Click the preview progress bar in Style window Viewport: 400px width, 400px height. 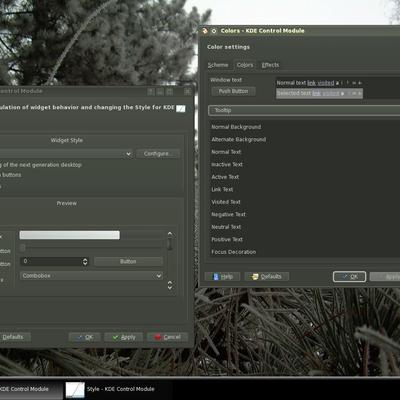91,235
